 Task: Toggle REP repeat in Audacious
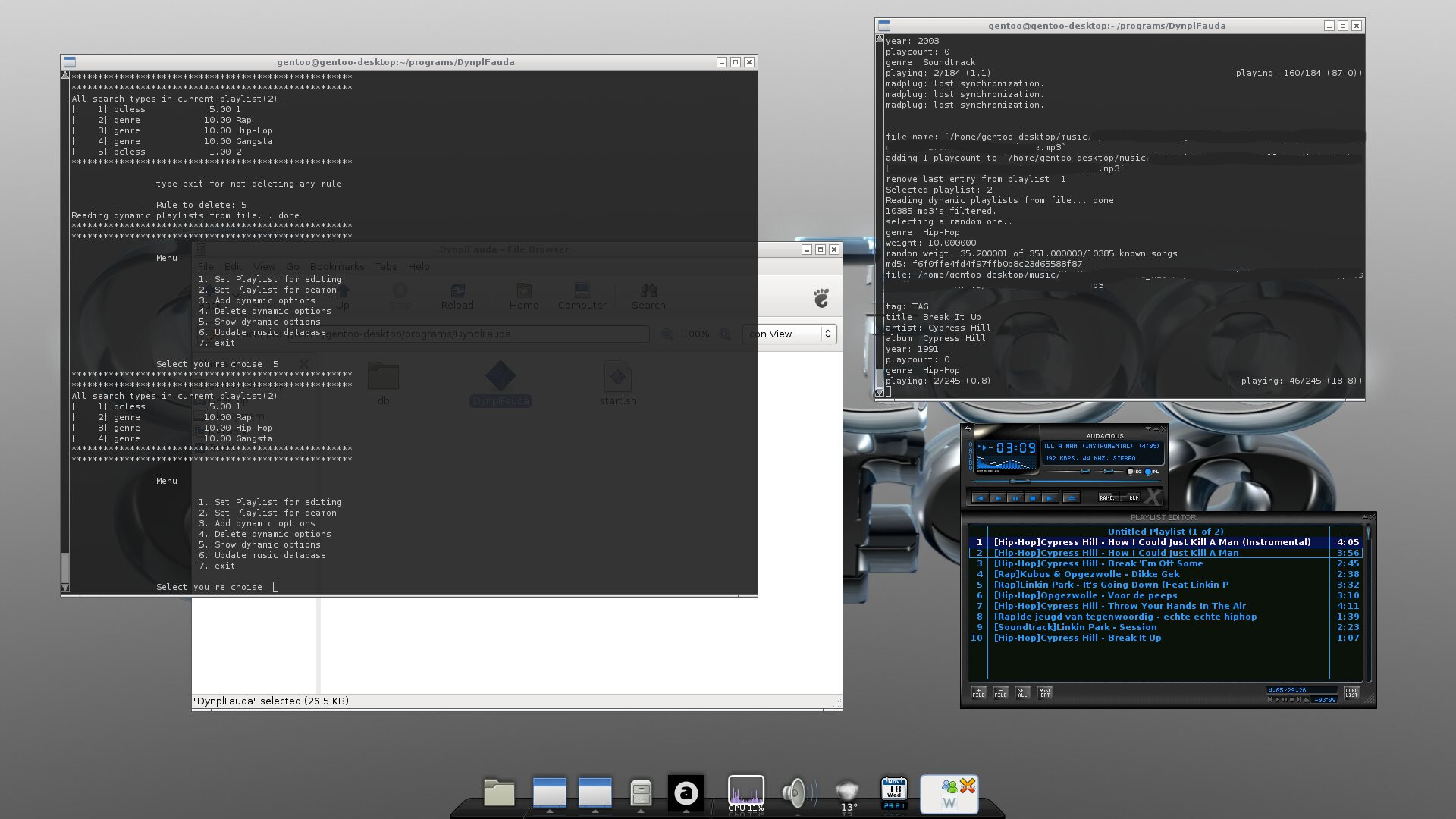(1130, 497)
